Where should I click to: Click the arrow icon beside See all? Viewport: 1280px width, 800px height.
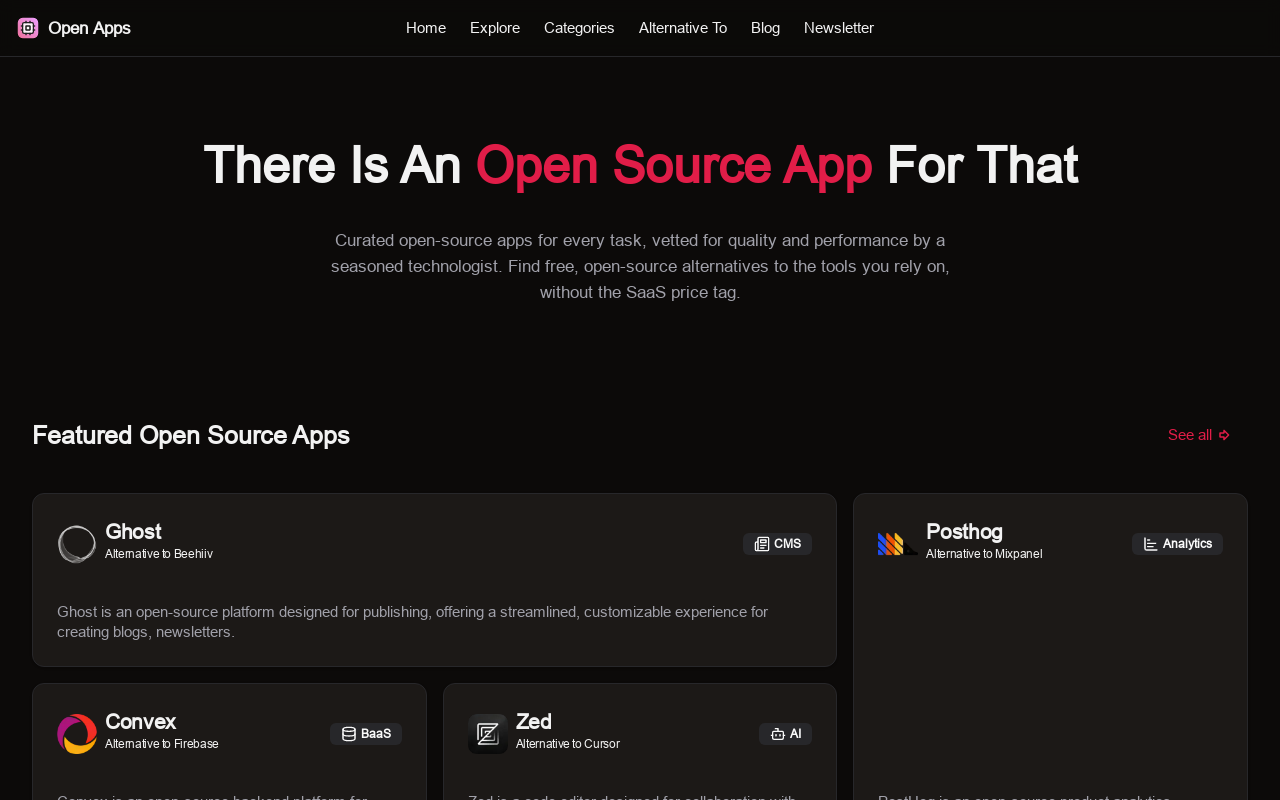click(1224, 435)
